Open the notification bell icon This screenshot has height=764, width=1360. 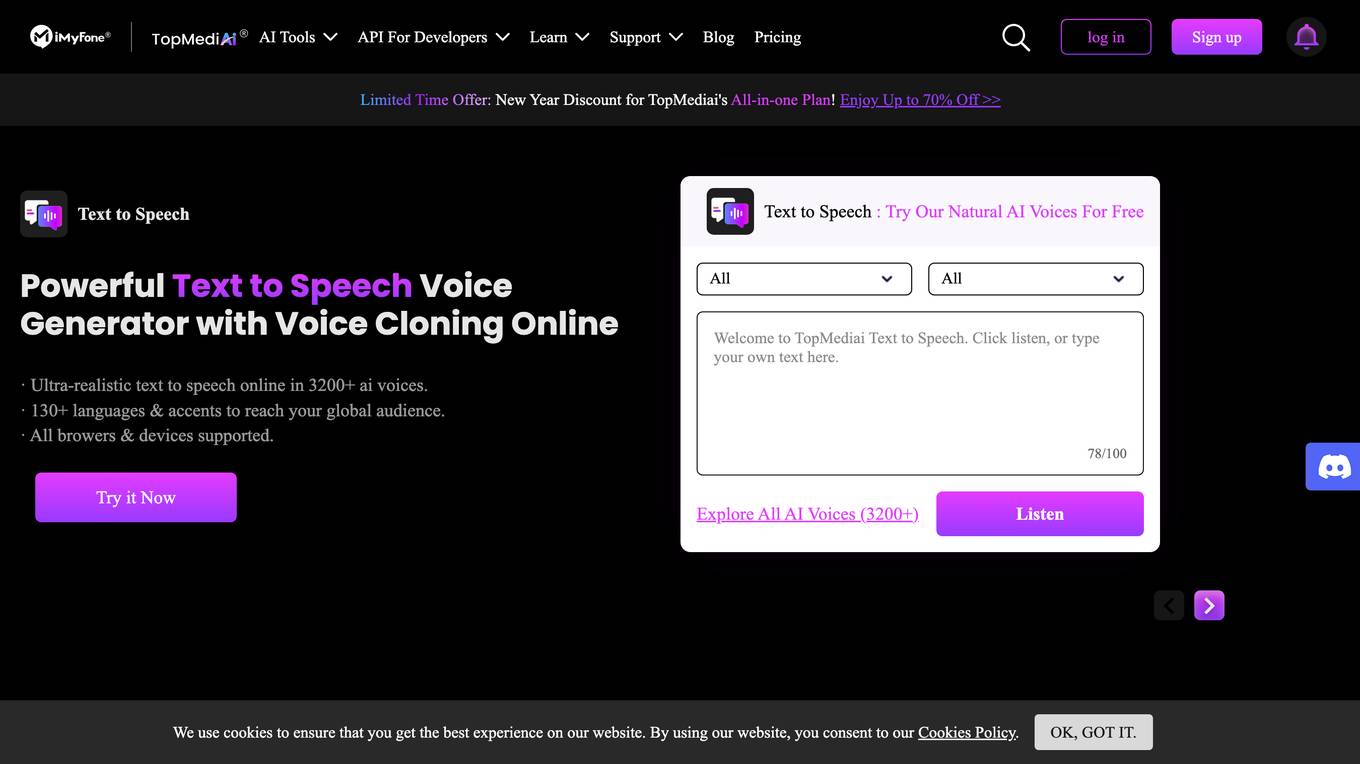point(1306,37)
